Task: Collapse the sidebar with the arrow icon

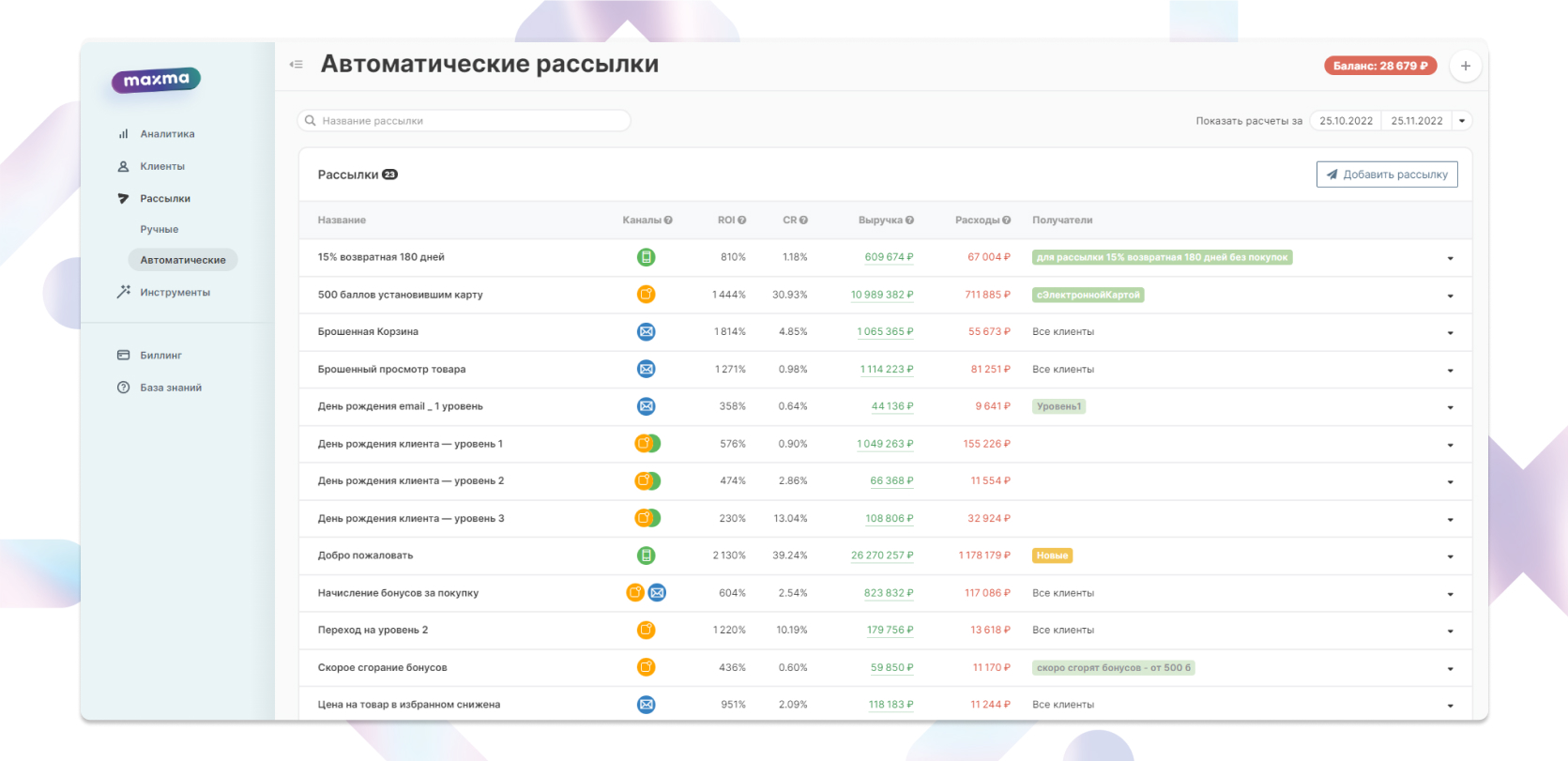Action: (x=297, y=65)
